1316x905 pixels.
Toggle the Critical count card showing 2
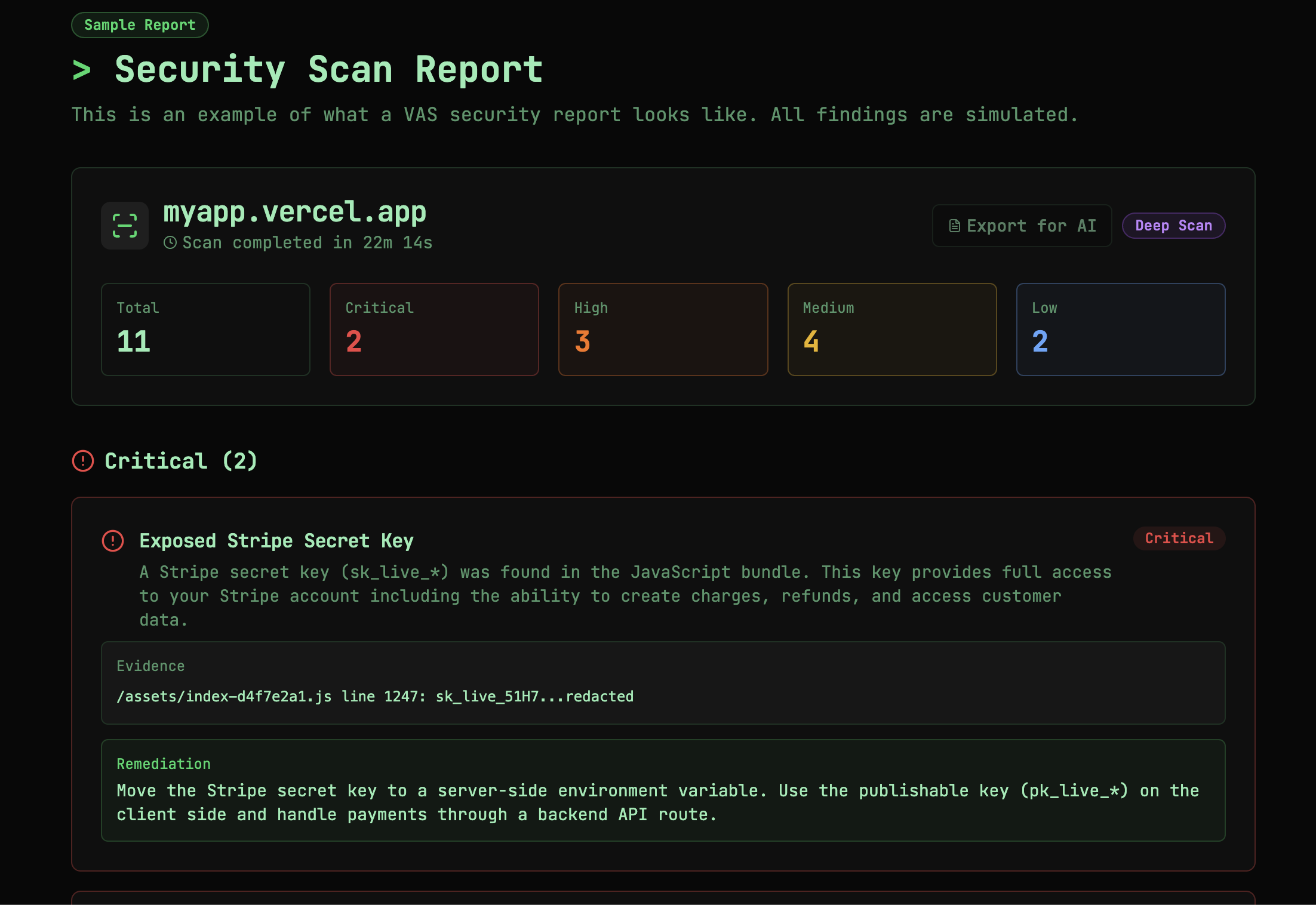[434, 329]
